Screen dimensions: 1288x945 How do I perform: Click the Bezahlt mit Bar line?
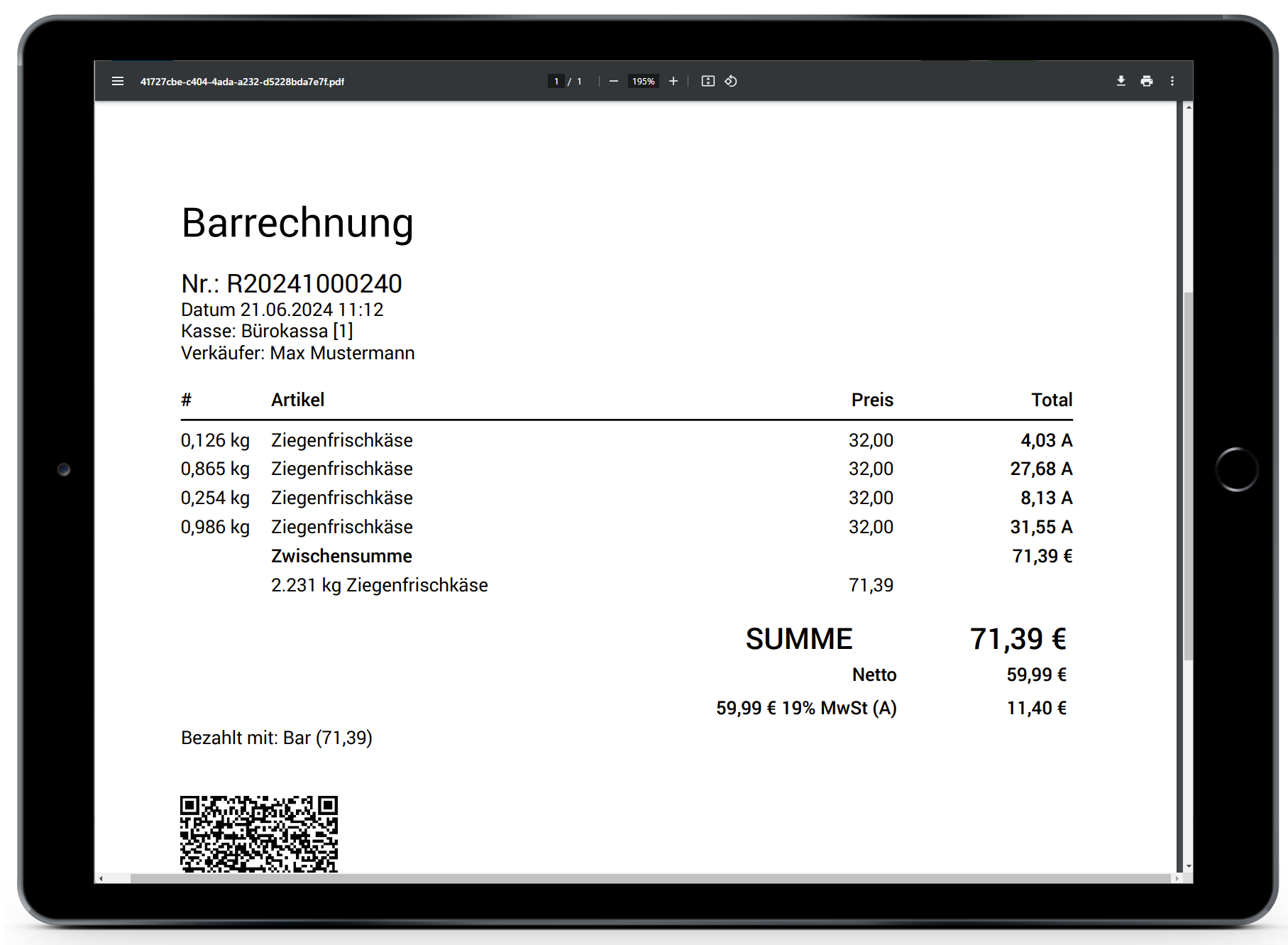click(x=277, y=738)
